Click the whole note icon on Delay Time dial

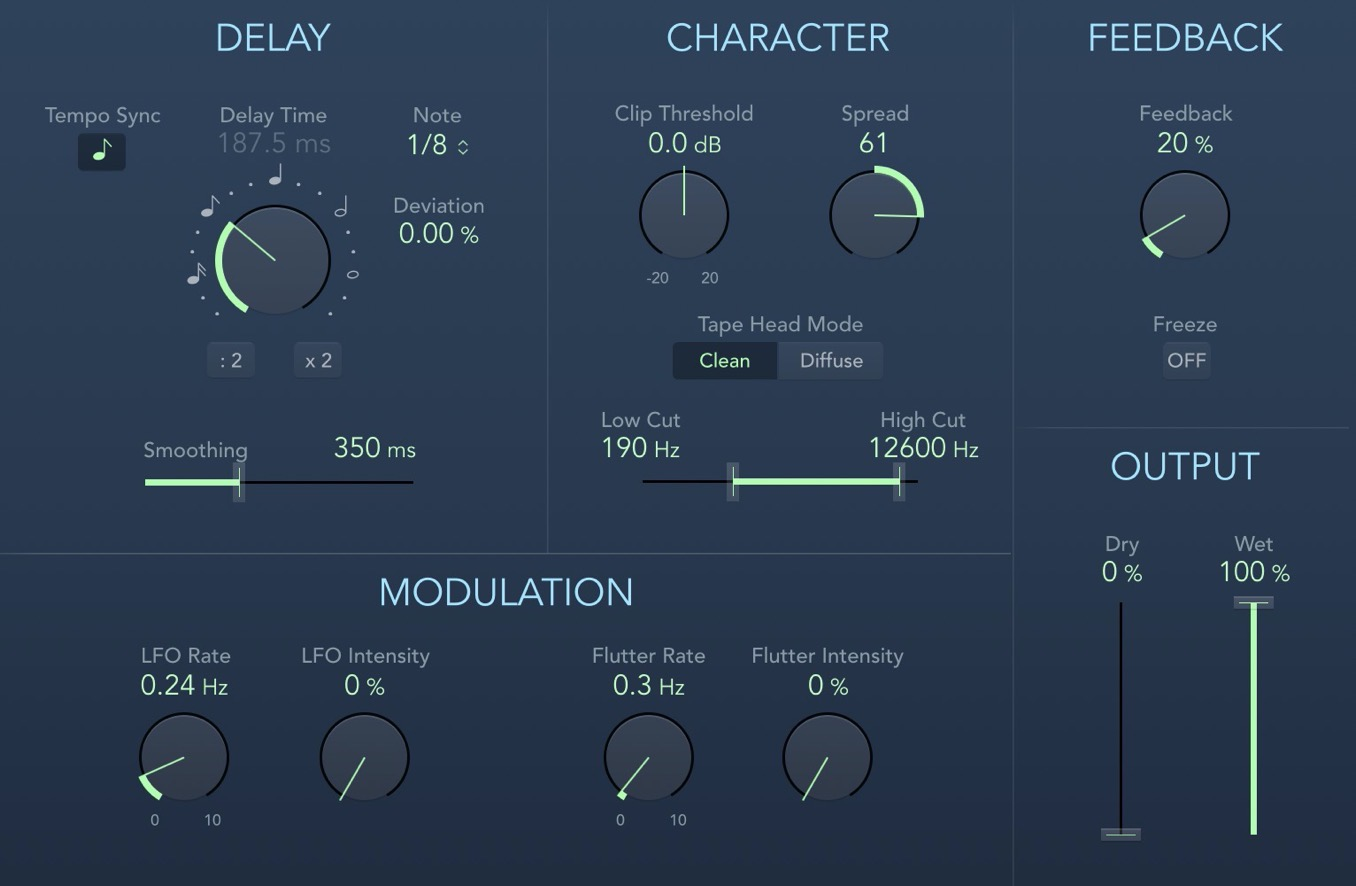(352, 274)
